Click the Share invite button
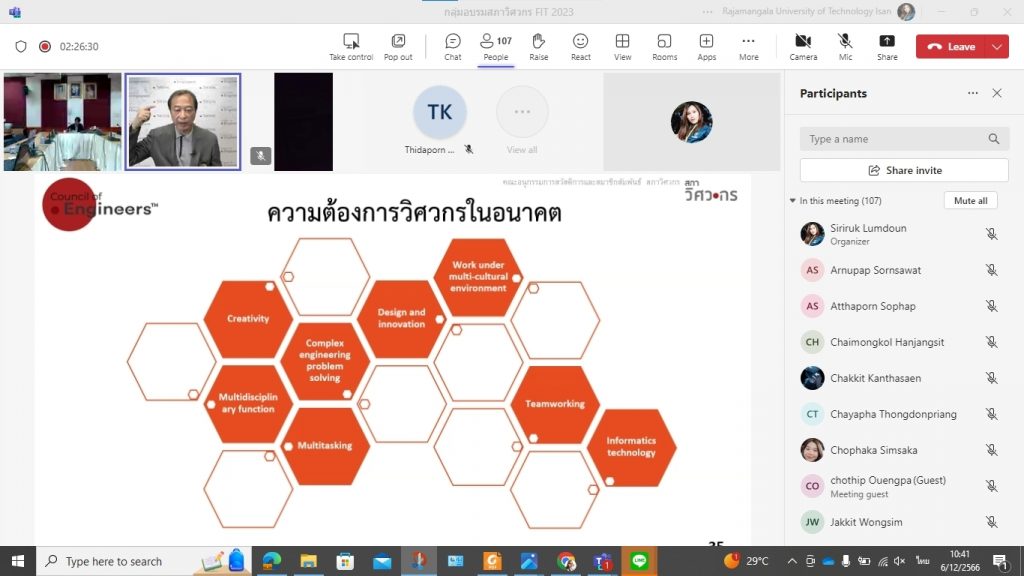Screen dimensions: 1024x576 click(904, 170)
